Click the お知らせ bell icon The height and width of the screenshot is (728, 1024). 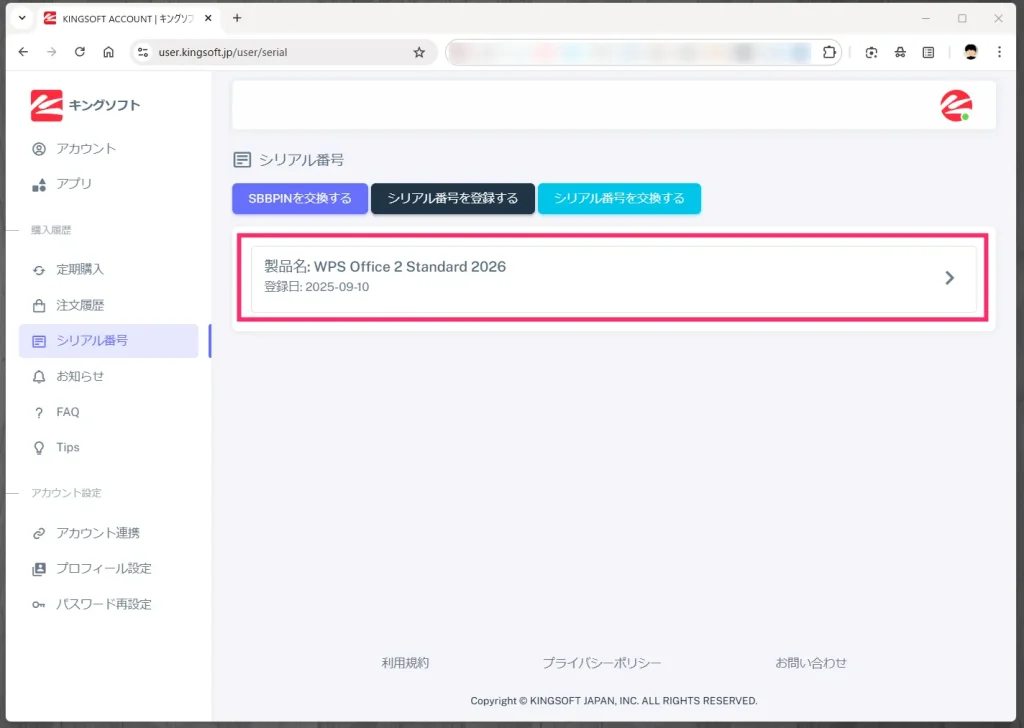[x=39, y=377]
